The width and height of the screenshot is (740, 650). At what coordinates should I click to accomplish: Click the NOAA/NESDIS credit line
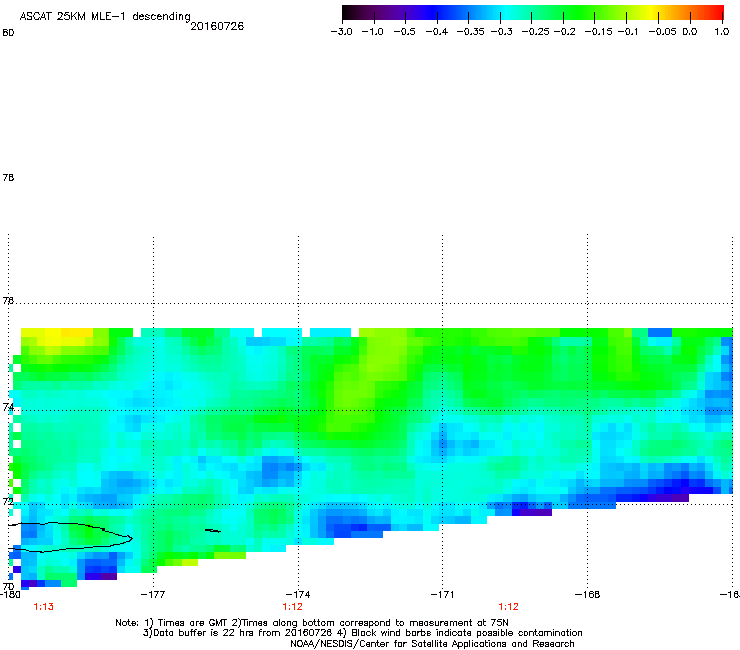click(x=432, y=644)
